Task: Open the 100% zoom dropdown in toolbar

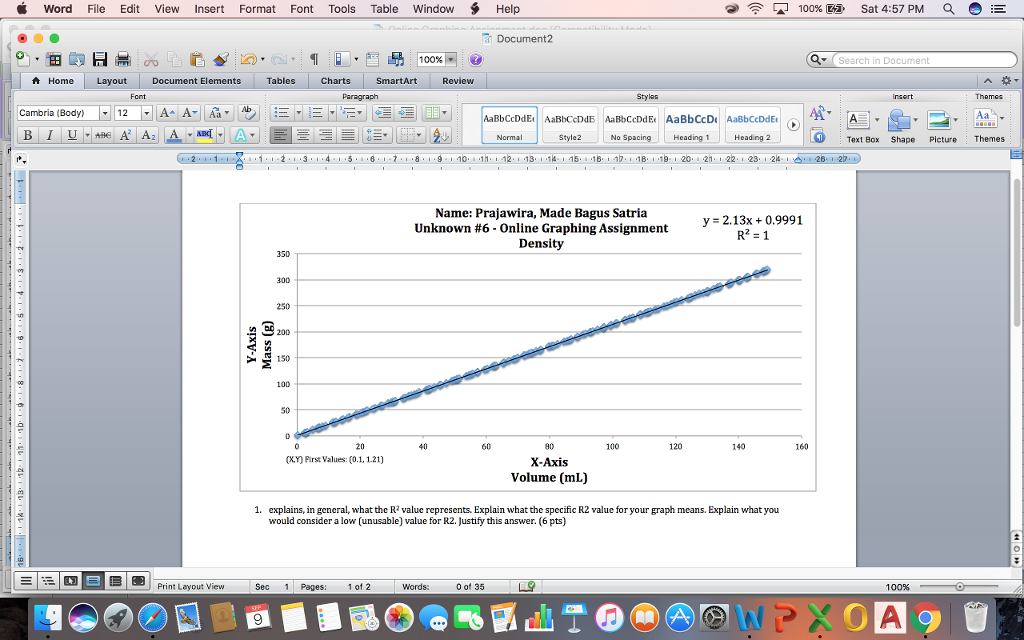Action: pyautogui.click(x=451, y=60)
